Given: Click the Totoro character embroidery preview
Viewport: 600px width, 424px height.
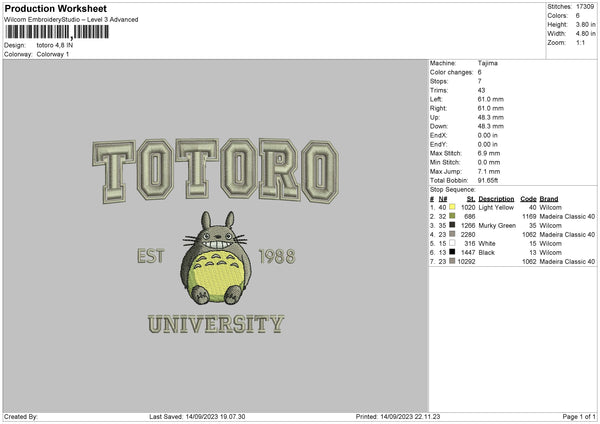Looking at the screenshot, I should point(216,258).
